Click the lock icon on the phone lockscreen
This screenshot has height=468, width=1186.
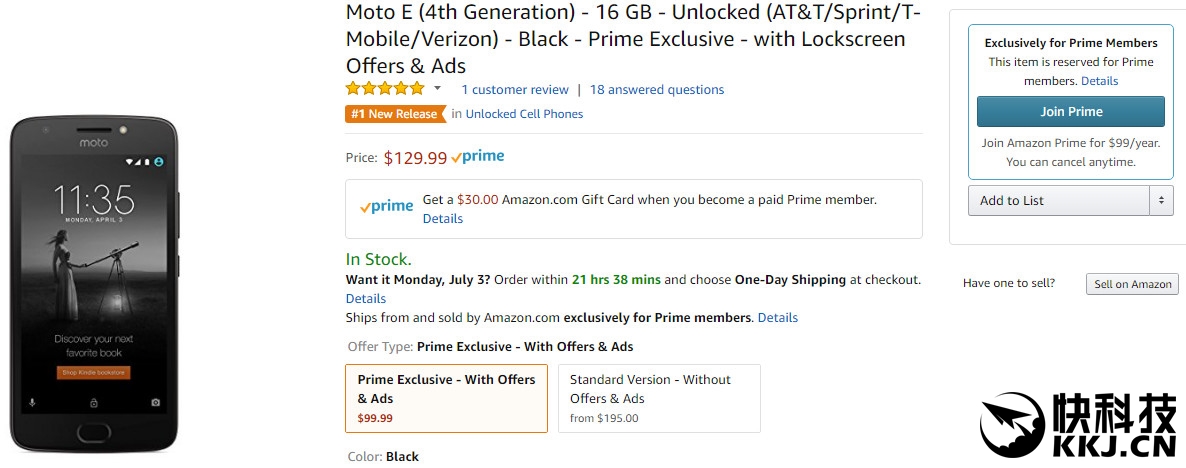(x=93, y=403)
